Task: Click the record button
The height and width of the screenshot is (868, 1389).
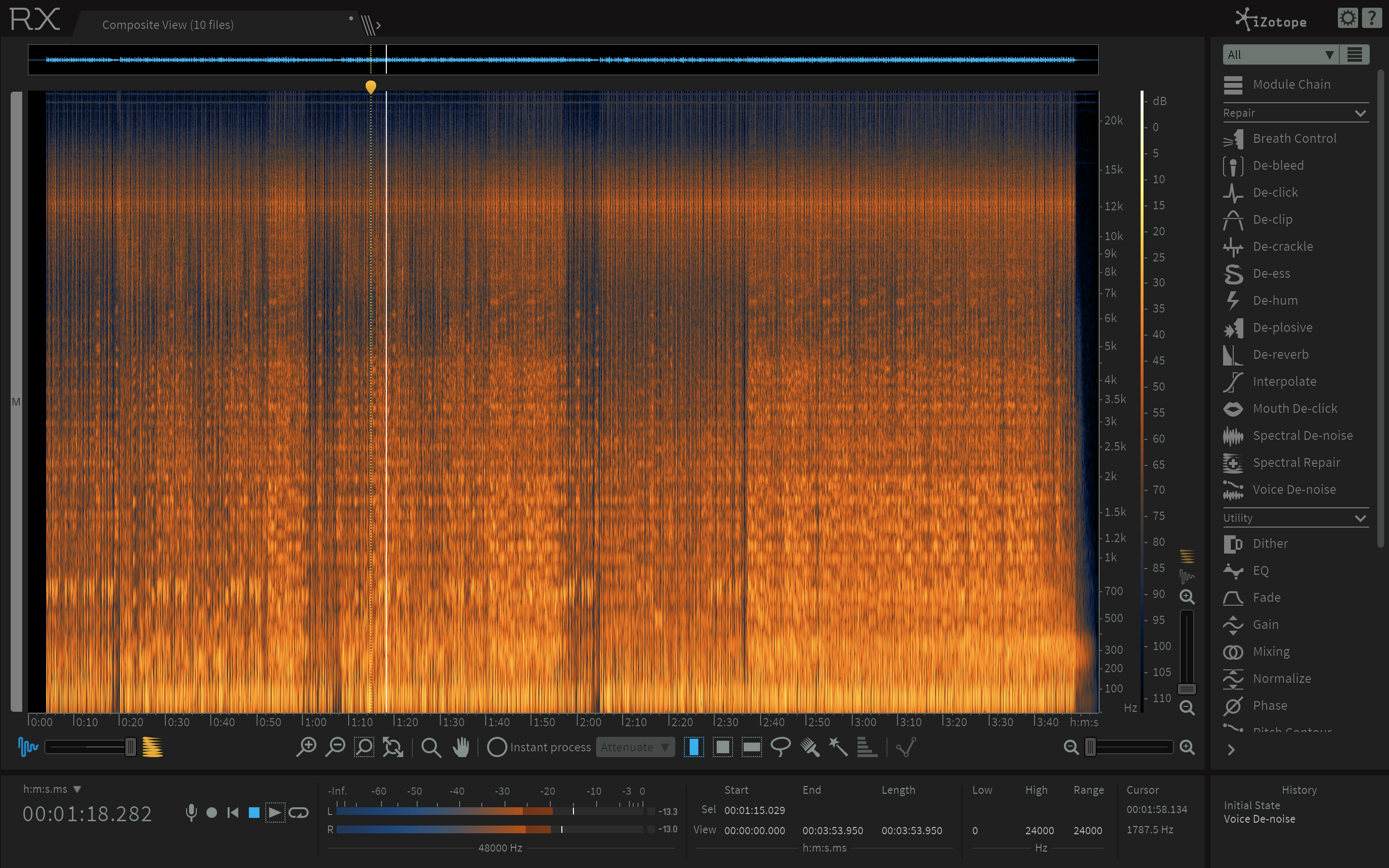Action: tap(211, 813)
